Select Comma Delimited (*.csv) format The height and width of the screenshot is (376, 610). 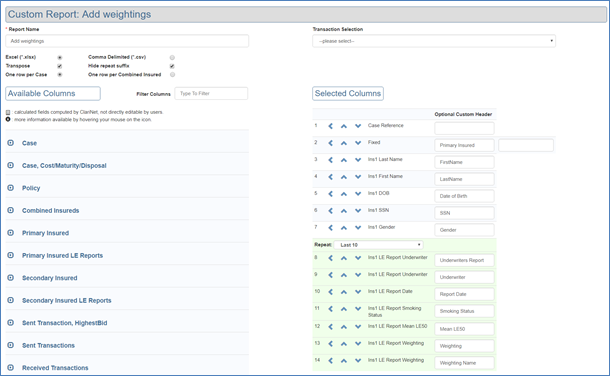click(x=172, y=58)
